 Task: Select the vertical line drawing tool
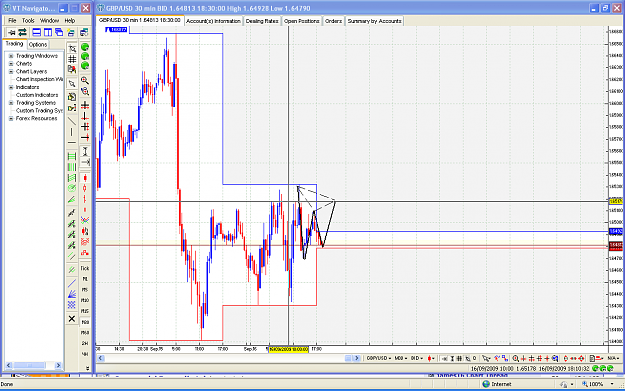coord(72,132)
